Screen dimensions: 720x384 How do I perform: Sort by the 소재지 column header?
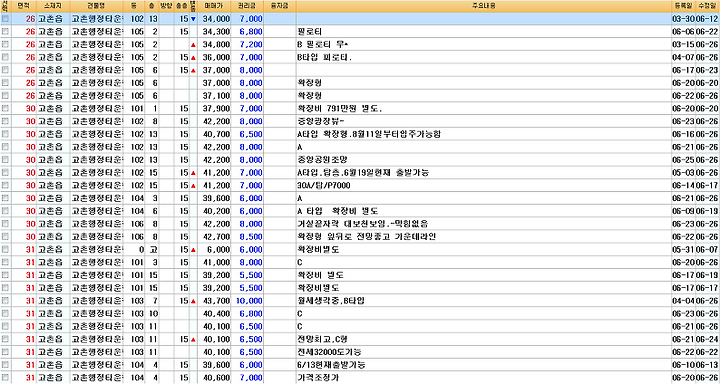click(x=53, y=6)
